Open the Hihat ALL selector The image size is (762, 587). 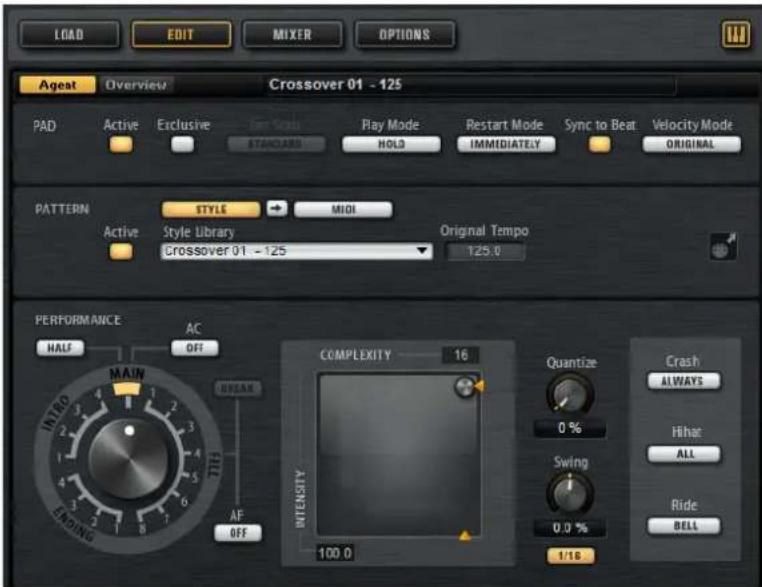[684, 454]
